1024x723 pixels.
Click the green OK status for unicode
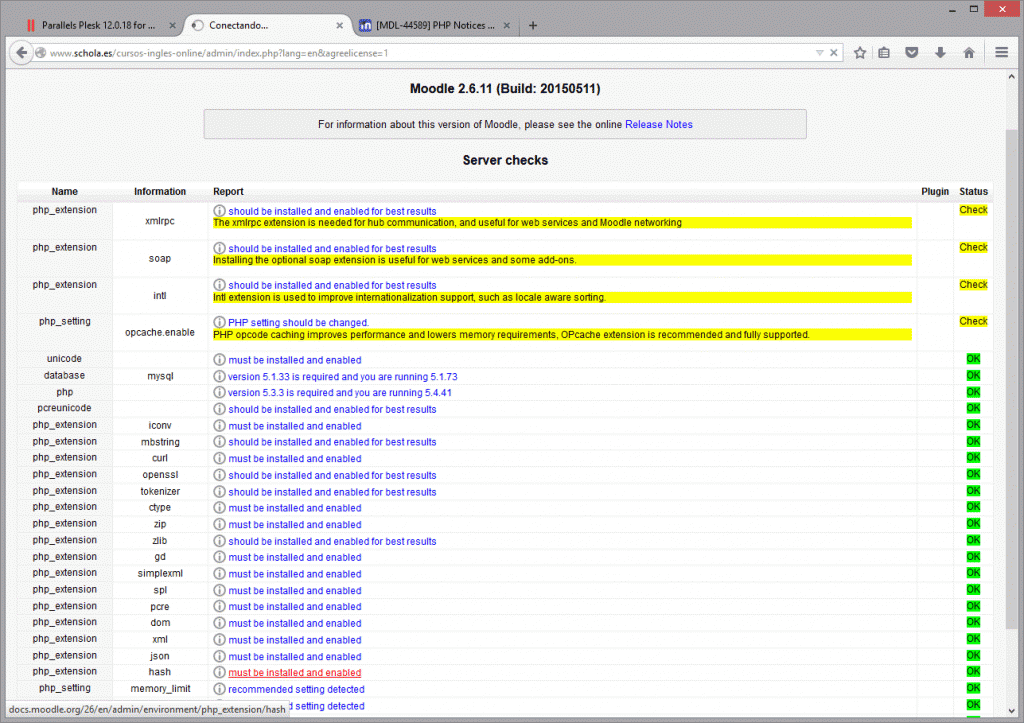click(973, 359)
